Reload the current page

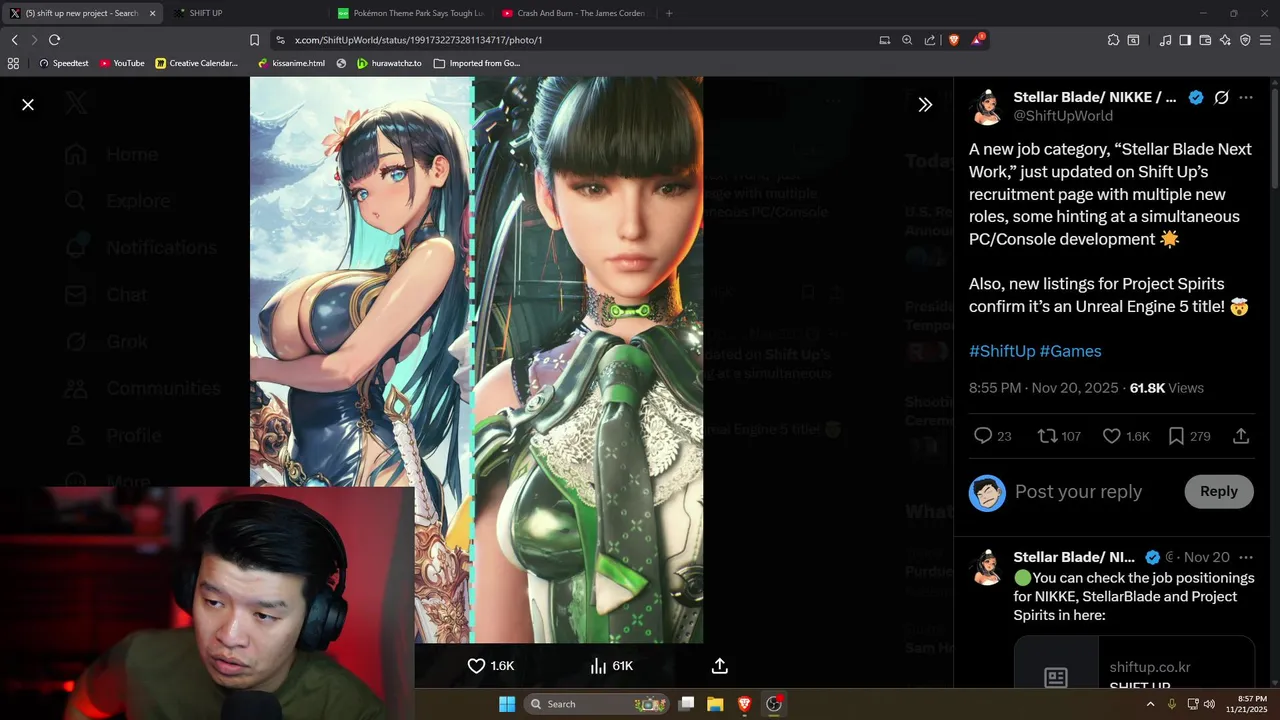pyautogui.click(x=54, y=40)
